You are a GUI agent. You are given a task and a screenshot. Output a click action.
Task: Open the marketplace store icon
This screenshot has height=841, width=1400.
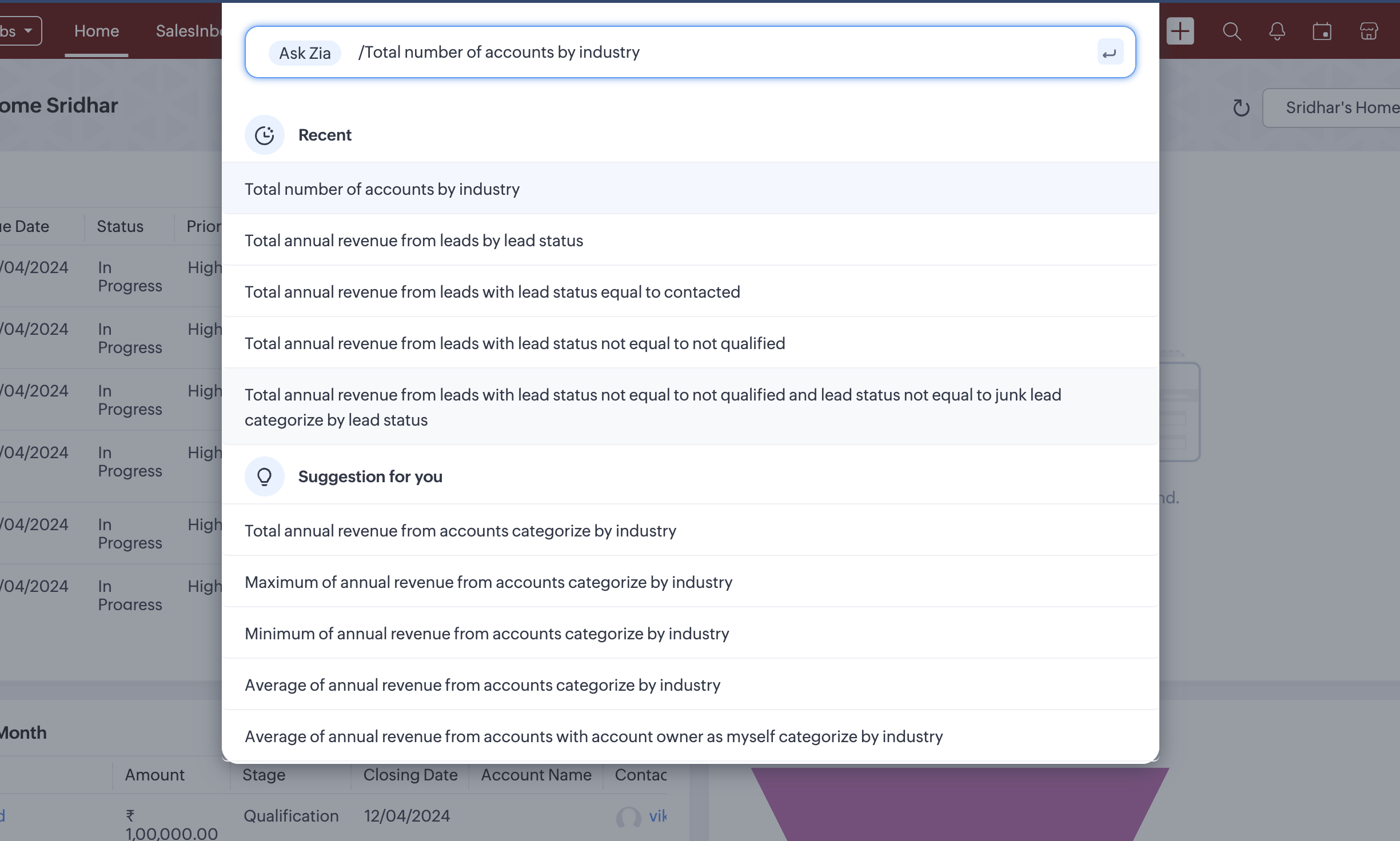[x=1369, y=31]
